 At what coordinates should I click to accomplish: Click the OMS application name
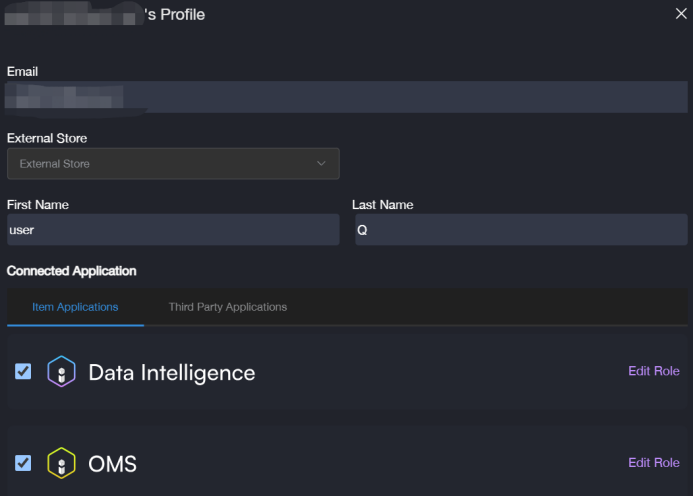(112, 464)
